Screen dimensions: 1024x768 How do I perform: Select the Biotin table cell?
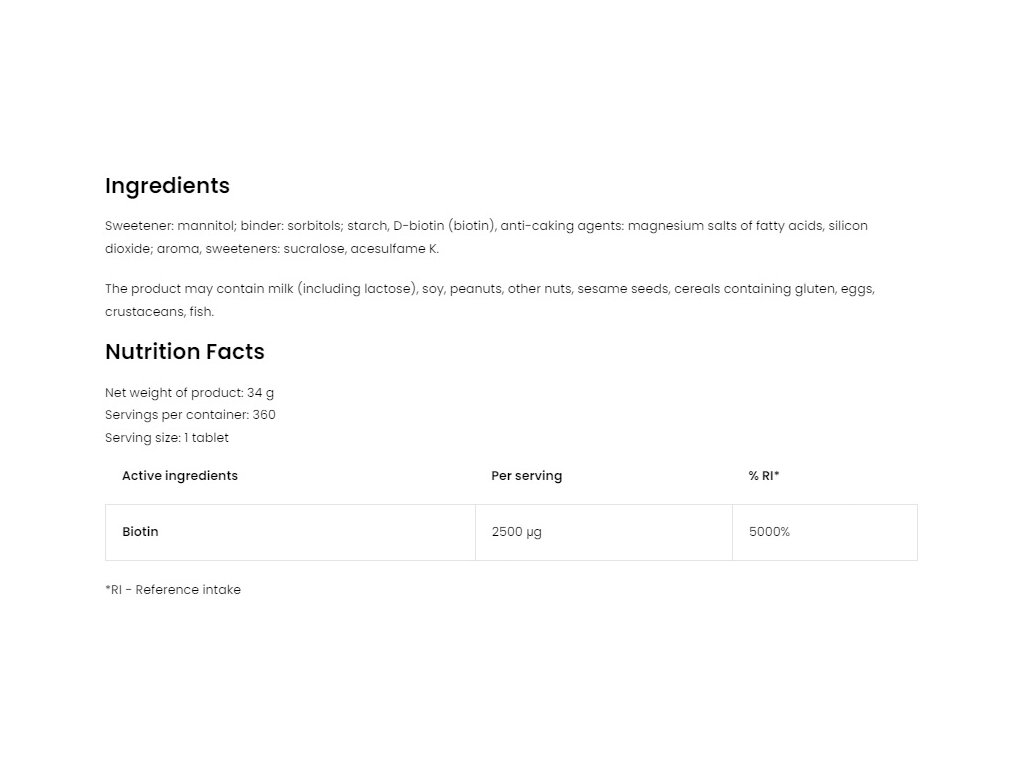point(290,532)
